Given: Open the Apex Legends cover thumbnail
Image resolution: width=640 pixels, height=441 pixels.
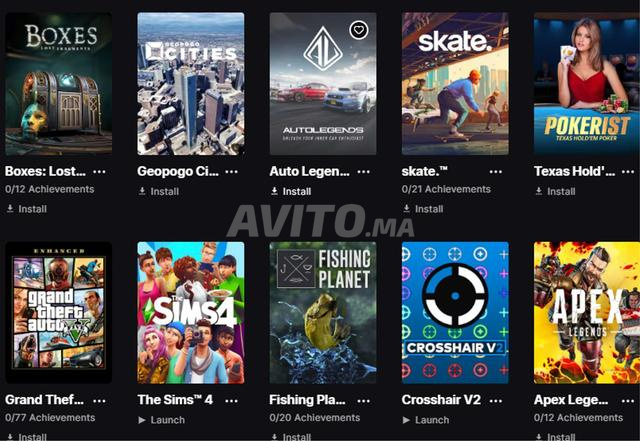Looking at the screenshot, I should click(x=587, y=312).
